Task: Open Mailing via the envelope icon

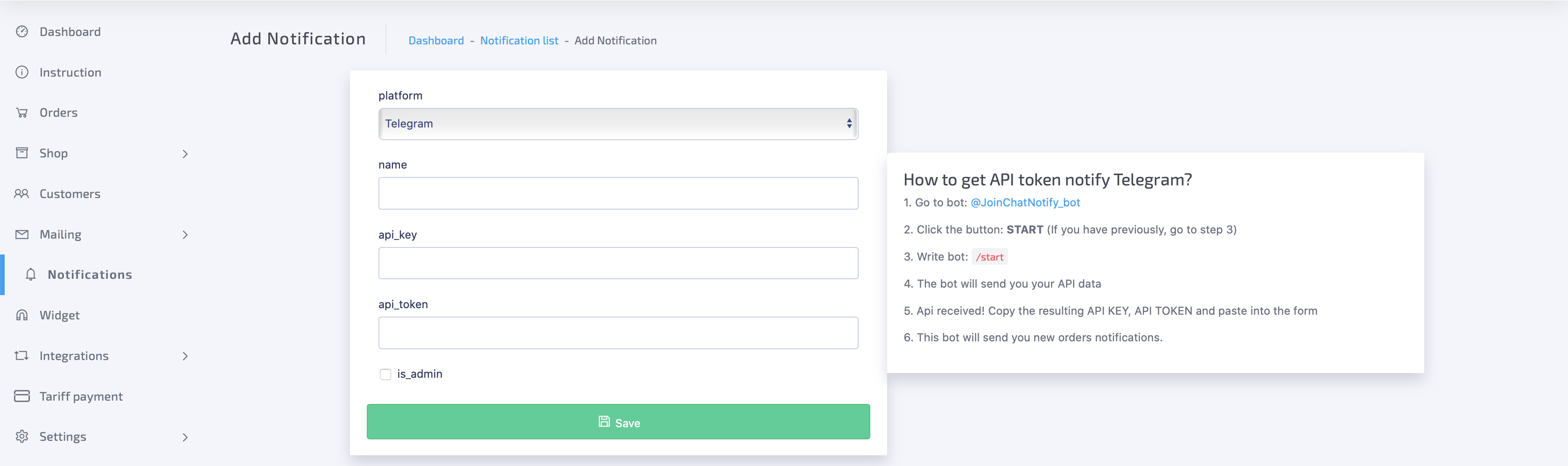Action: [22, 234]
